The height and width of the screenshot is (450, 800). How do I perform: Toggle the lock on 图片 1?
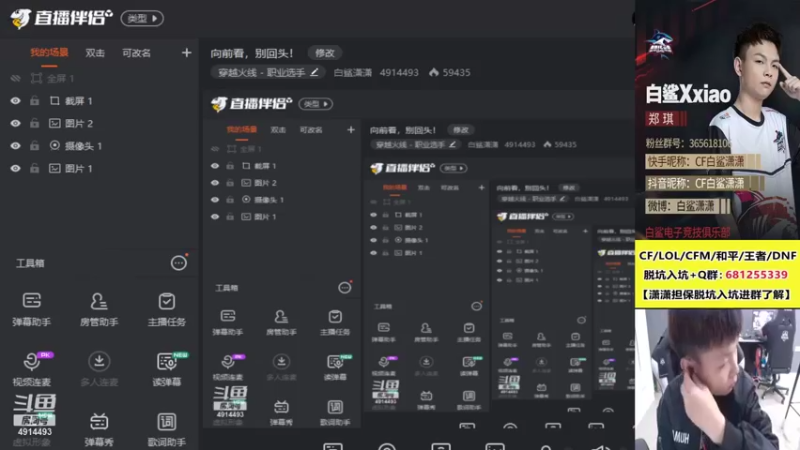click(34, 168)
